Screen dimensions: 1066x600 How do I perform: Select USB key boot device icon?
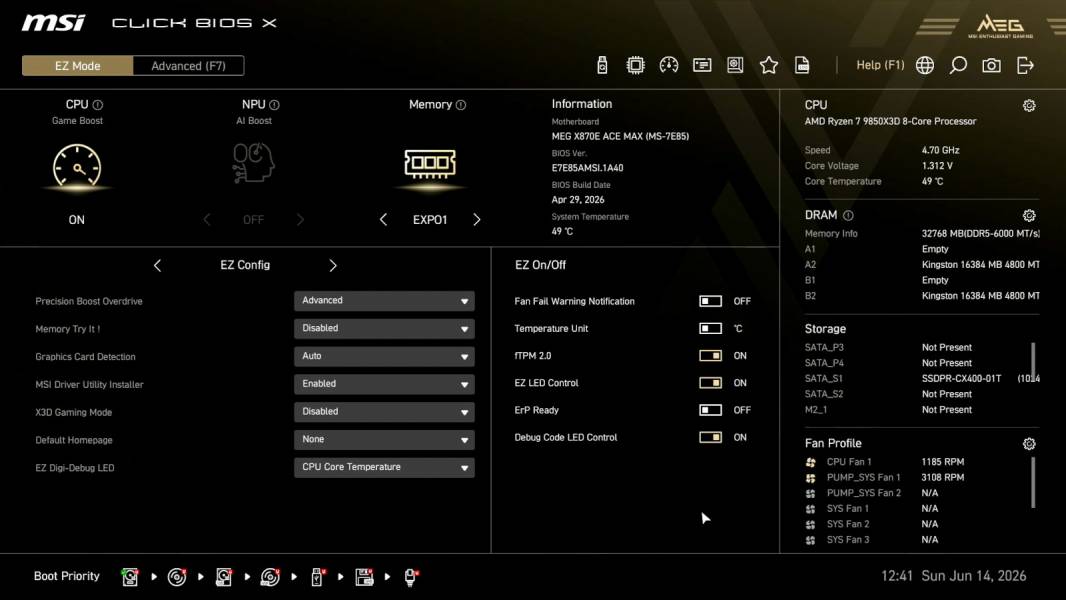pos(317,577)
